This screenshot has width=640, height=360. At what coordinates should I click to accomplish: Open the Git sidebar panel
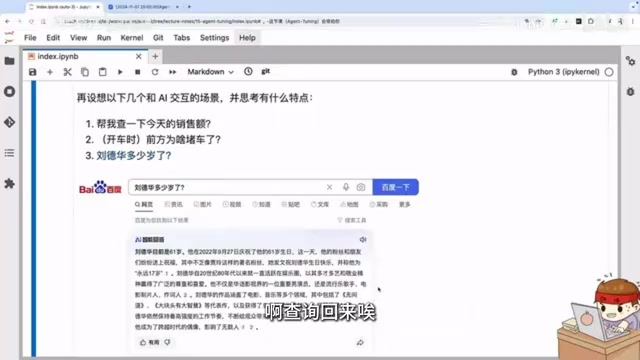click(x=9, y=122)
